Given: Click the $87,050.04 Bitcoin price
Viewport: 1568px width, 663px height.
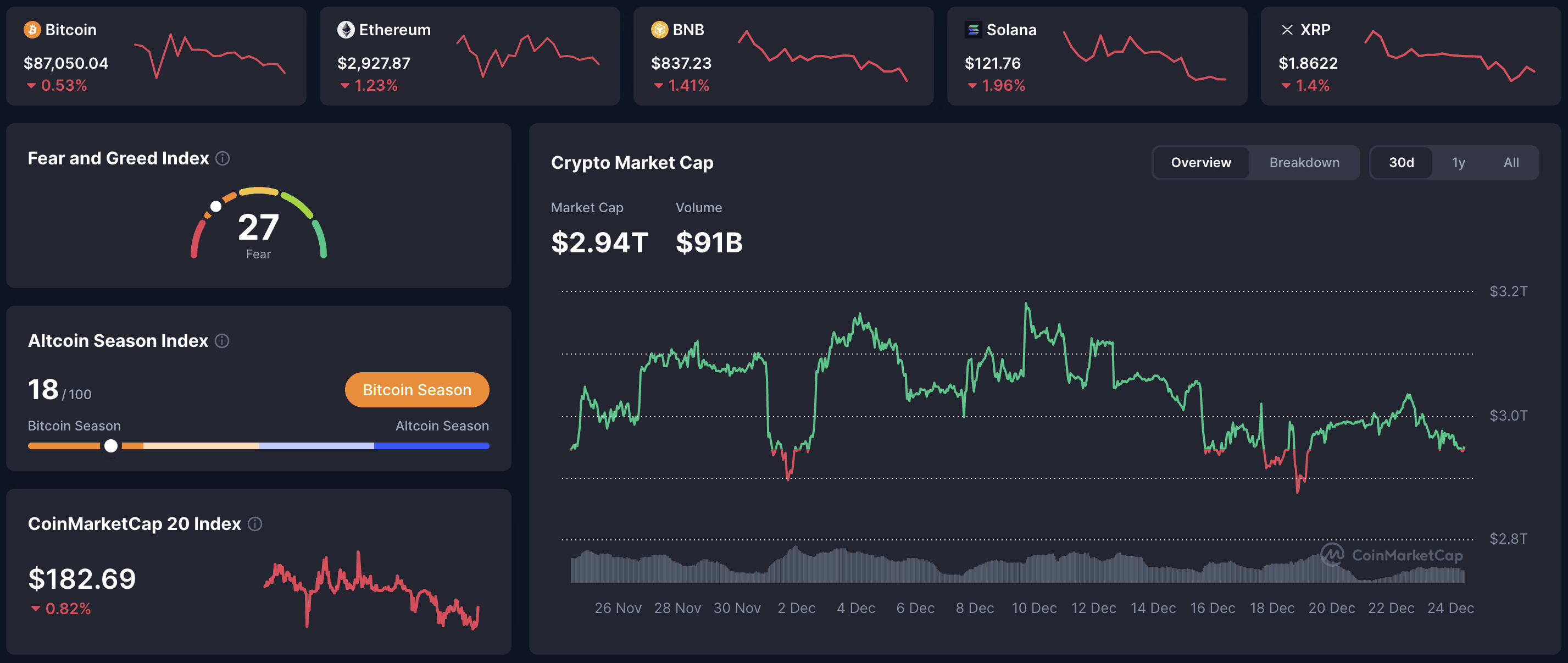Looking at the screenshot, I should pyautogui.click(x=66, y=63).
